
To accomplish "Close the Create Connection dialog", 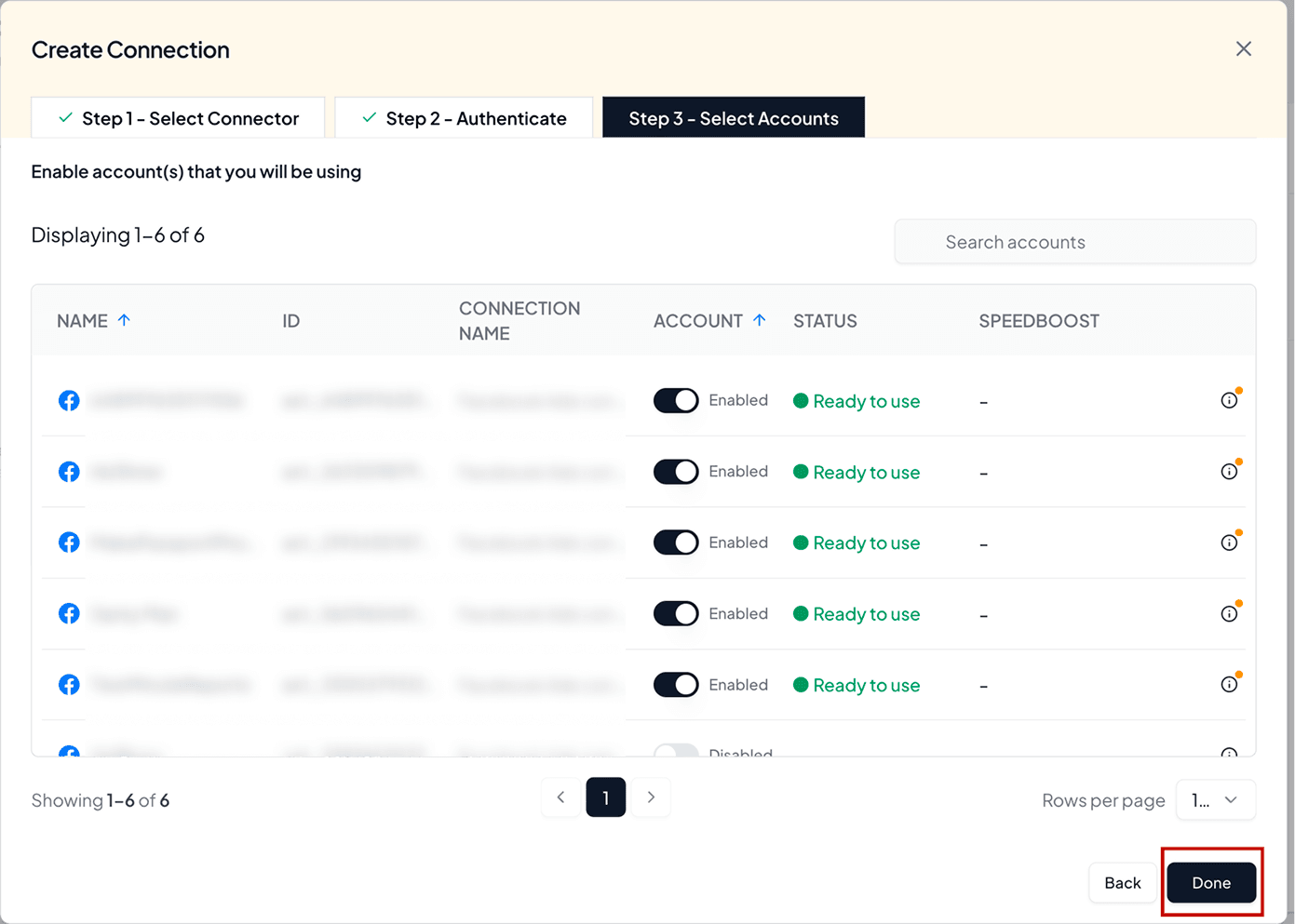I will click(x=1244, y=49).
